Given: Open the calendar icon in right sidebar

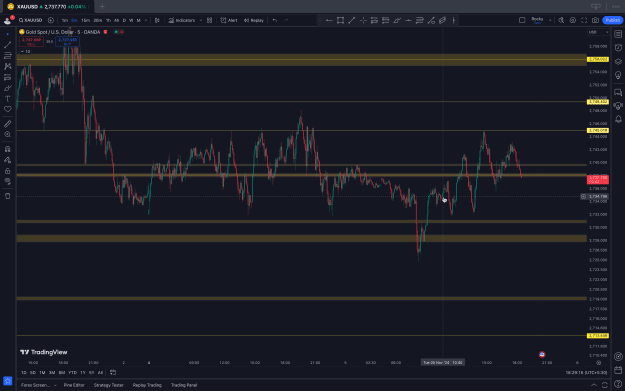Looking at the screenshot, I should point(618,370).
